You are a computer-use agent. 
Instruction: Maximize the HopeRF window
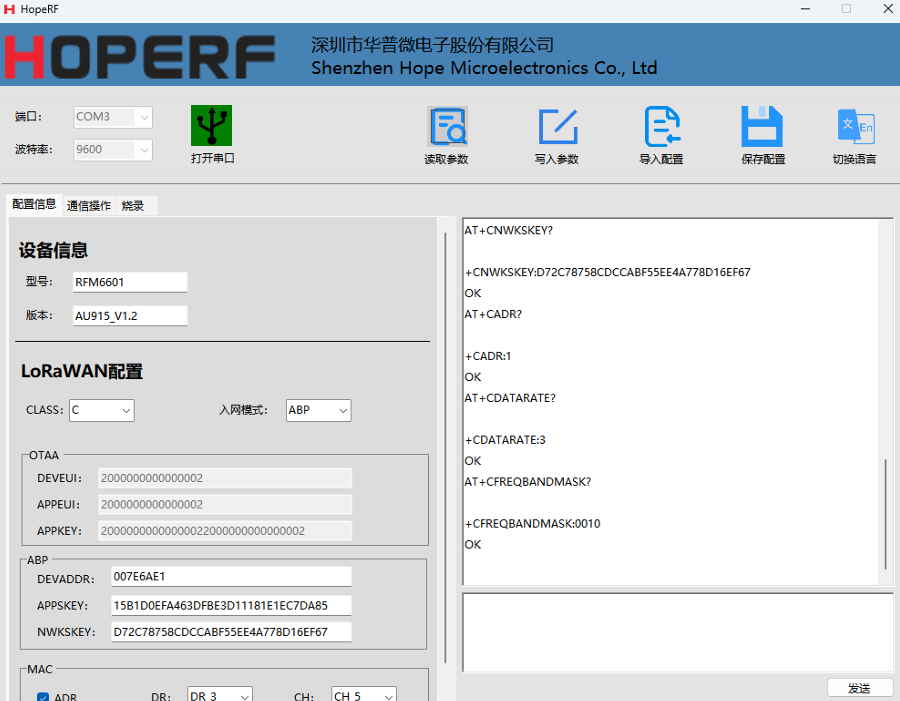(x=847, y=9)
